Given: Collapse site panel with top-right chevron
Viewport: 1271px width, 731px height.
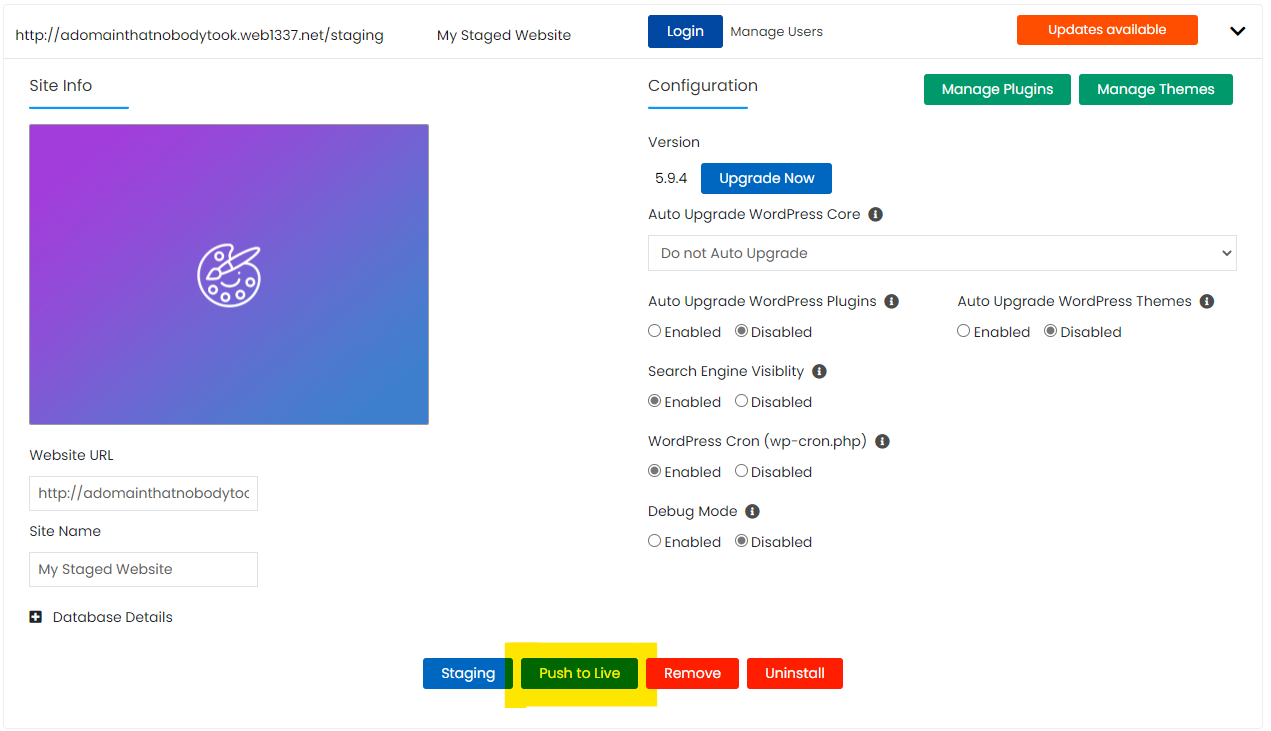Looking at the screenshot, I should point(1237,31).
